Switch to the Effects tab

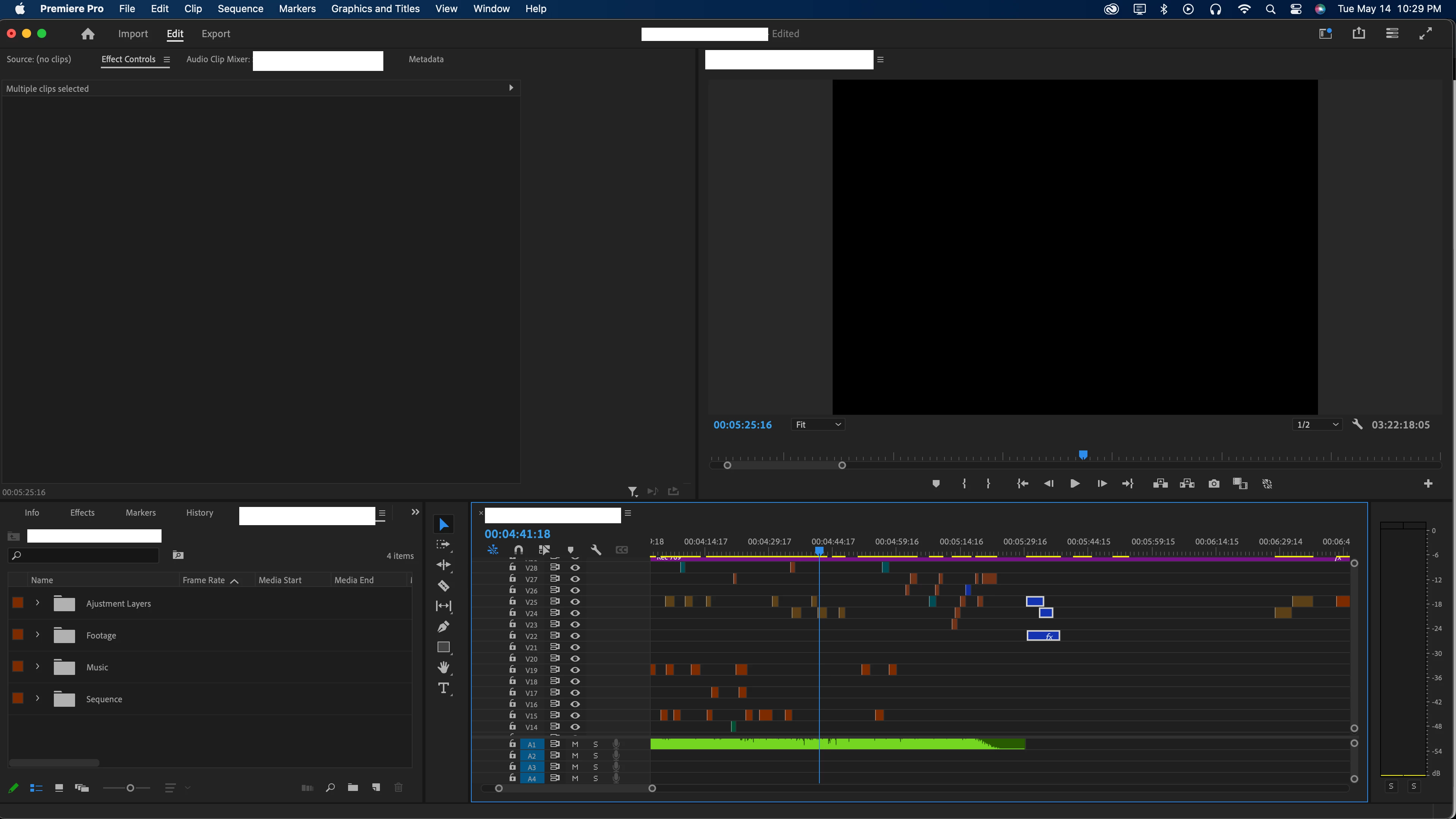[82, 513]
